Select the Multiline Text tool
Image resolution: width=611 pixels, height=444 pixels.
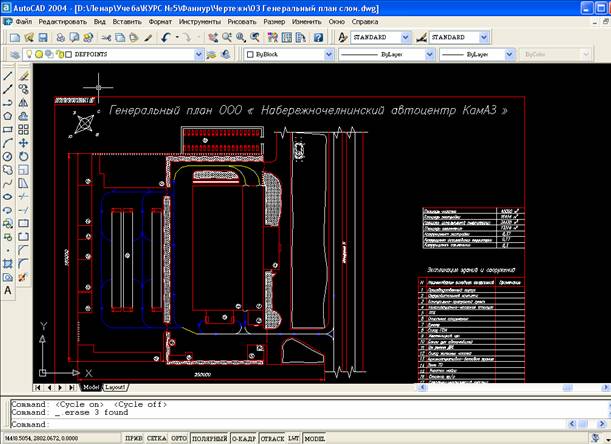click(8, 290)
